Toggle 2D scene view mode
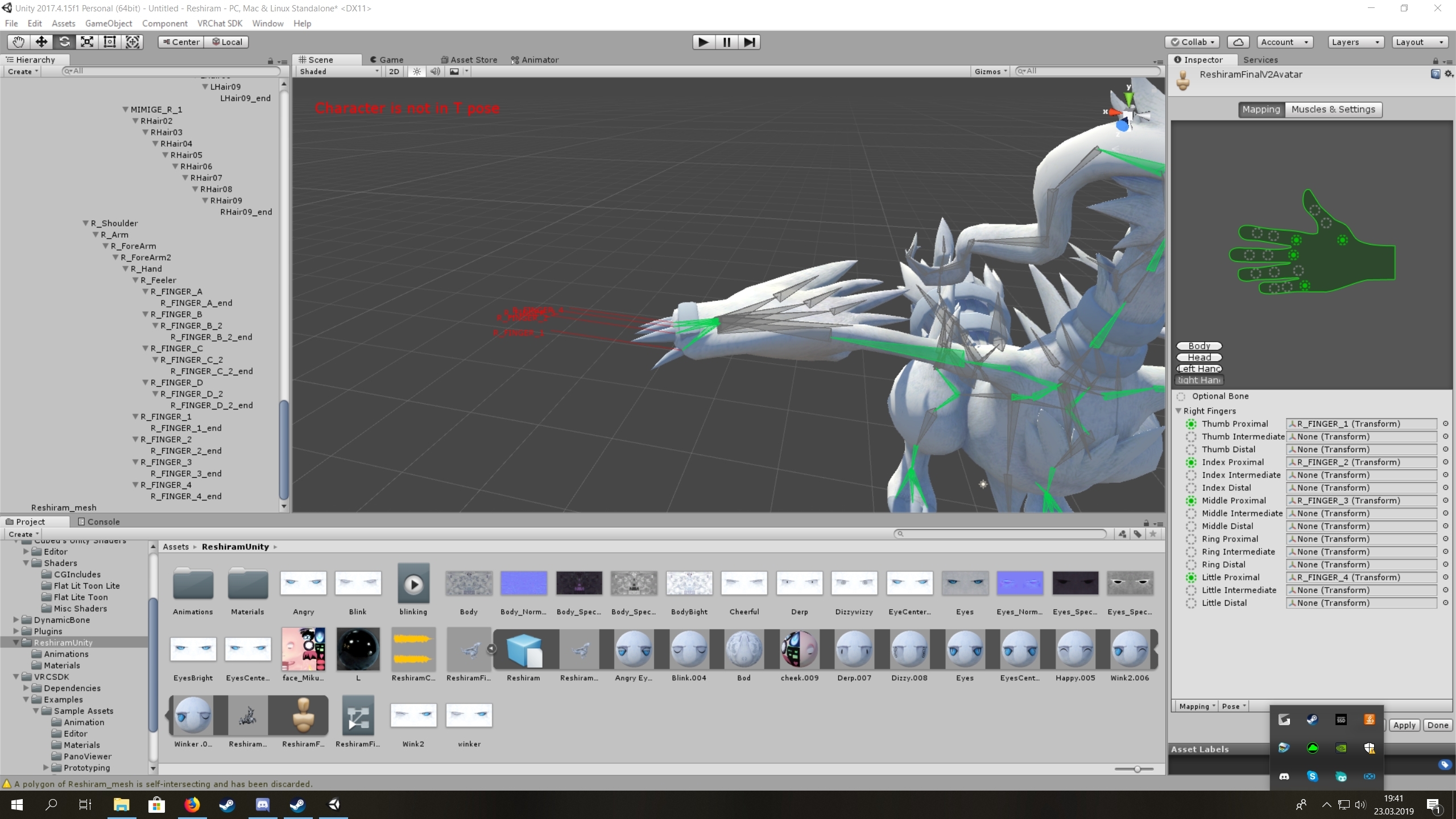The image size is (1456, 819). [x=394, y=71]
